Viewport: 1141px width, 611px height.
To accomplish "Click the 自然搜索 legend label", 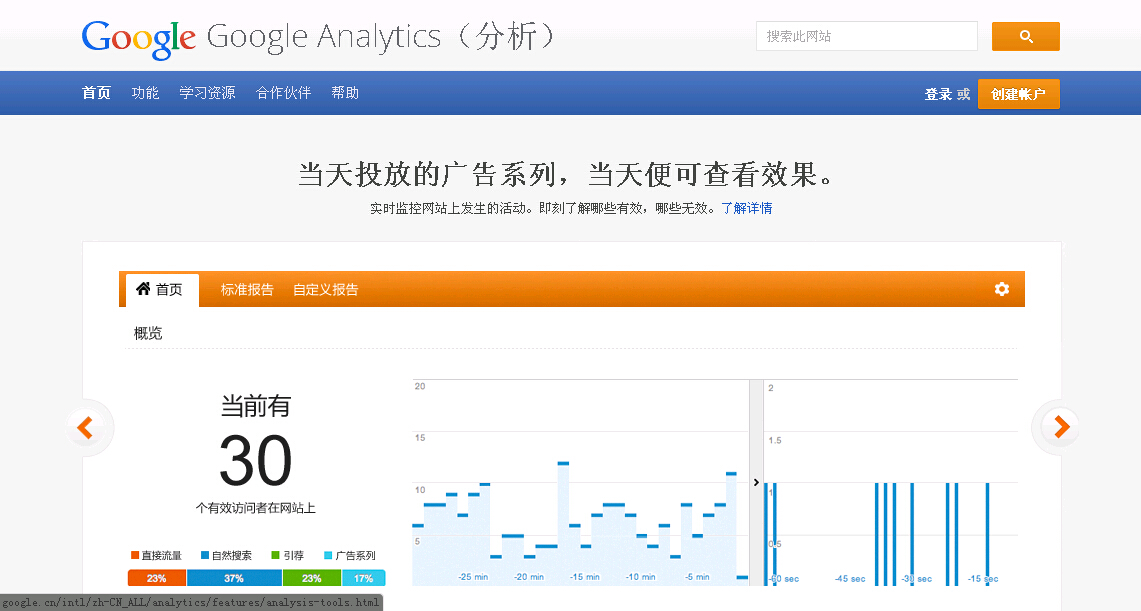I will click(x=231, y=556).
